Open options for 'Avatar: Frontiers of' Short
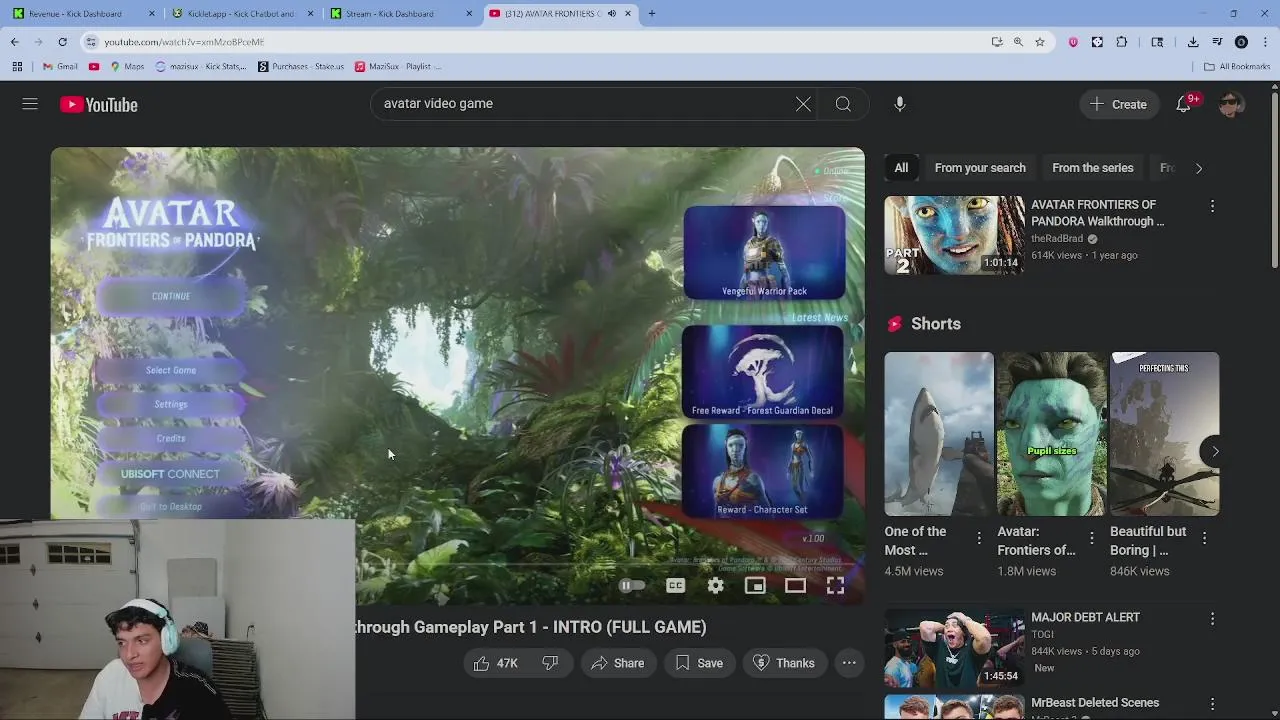This screenshot has width=1280, height=720. 1092,538
